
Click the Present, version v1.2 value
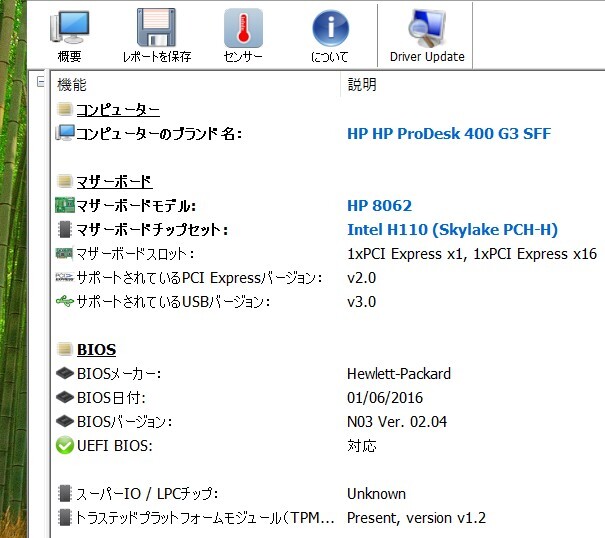coord(416,518)
